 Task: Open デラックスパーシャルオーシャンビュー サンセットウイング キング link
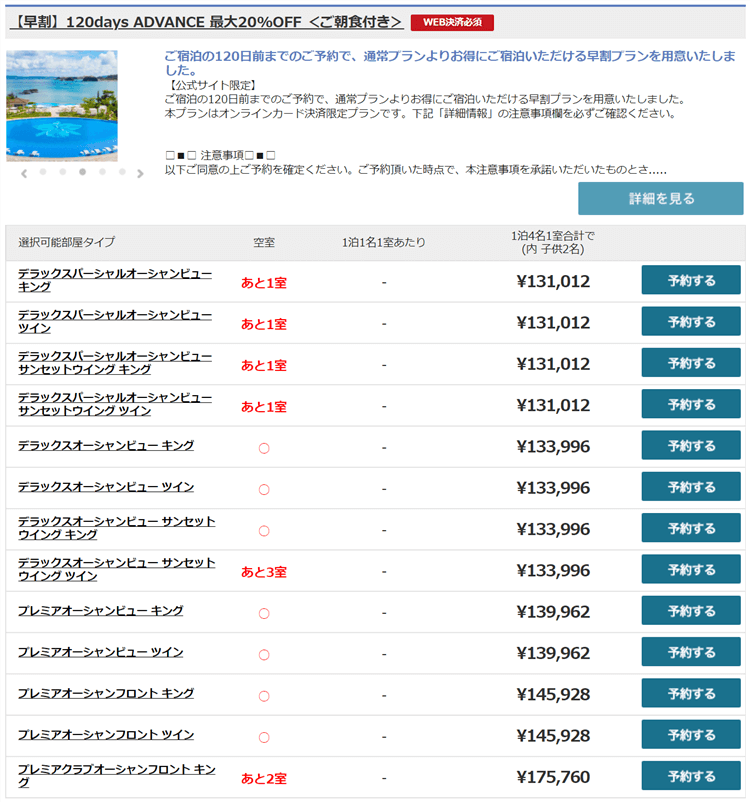(115, 363)
